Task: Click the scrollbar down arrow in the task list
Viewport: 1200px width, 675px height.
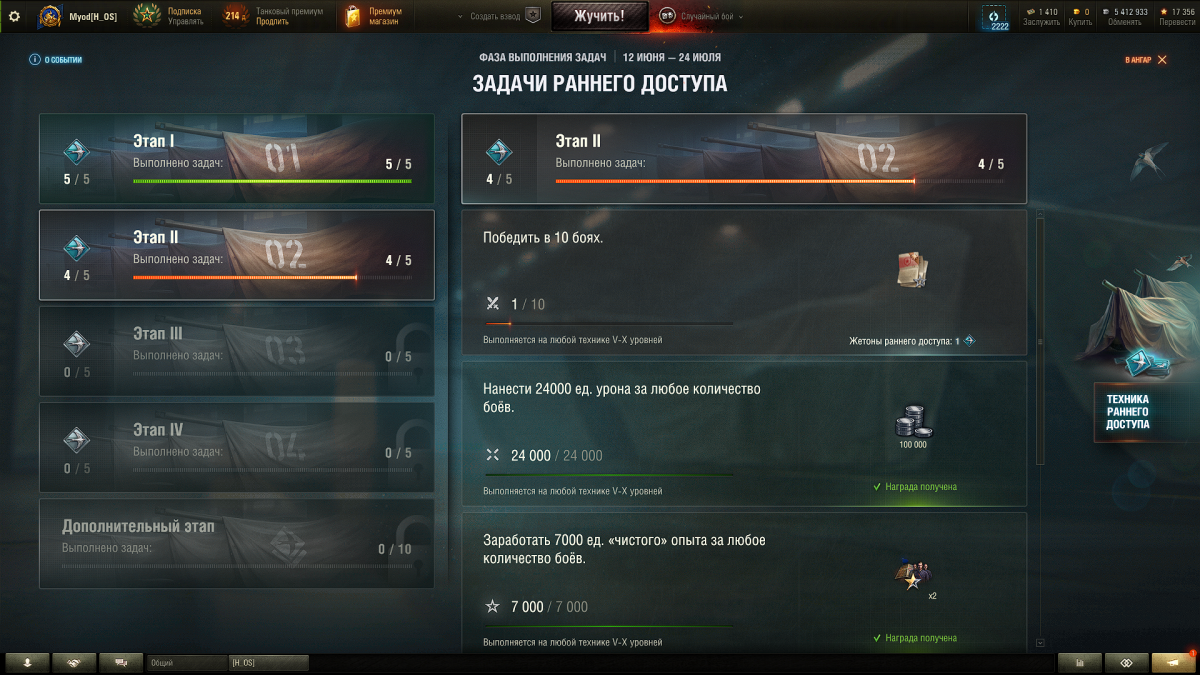Action: [1040, 643]
